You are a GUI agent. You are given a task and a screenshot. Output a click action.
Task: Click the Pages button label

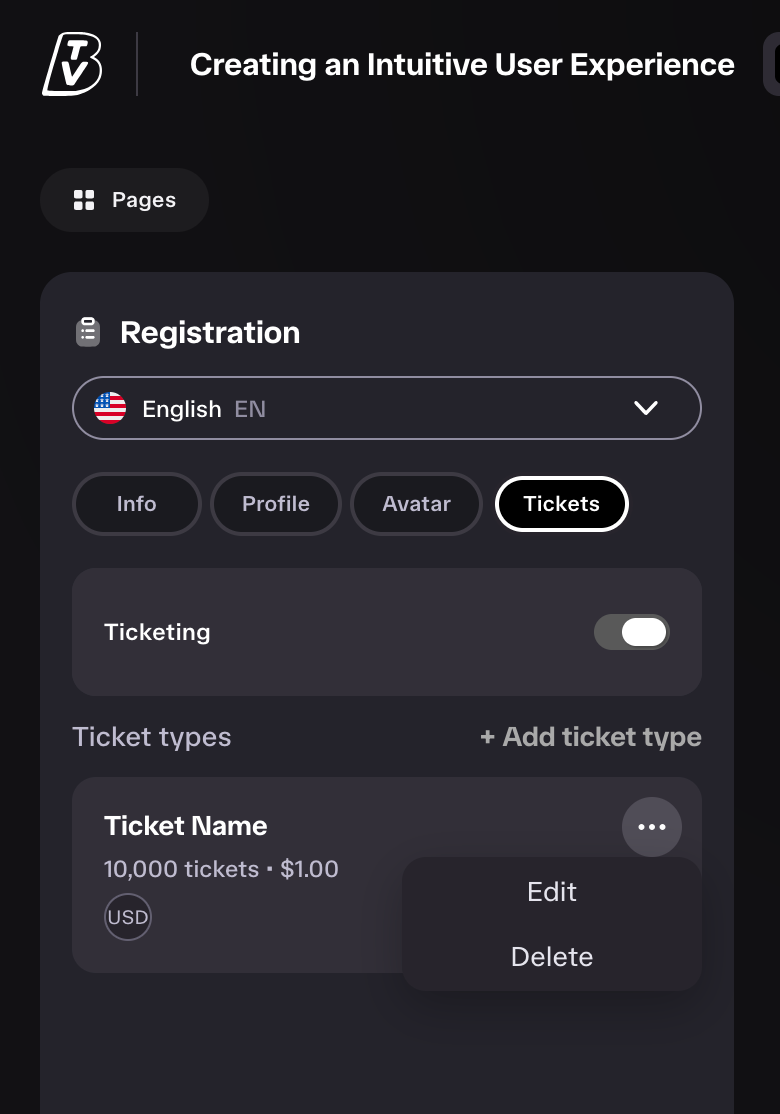pyautogui.click(x=144, y=200)
